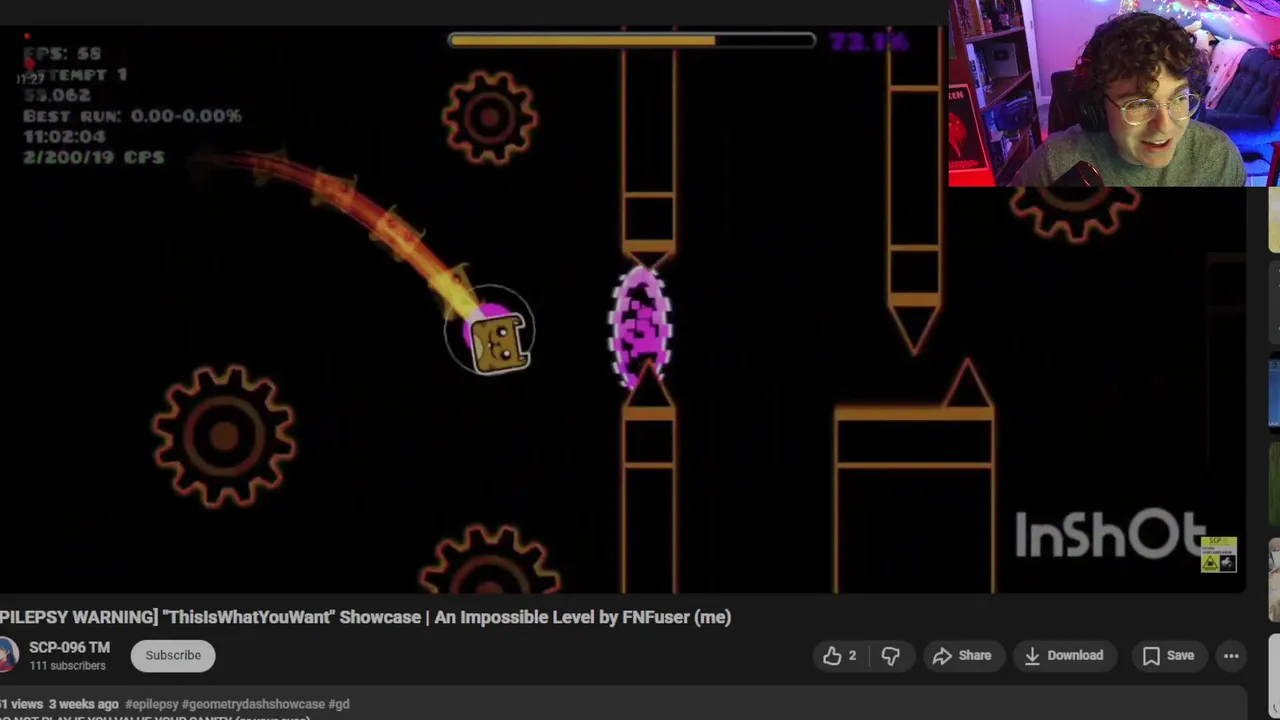Download the video
This screenshot has width=1280, height=720.
click(x=1063, y=655)
